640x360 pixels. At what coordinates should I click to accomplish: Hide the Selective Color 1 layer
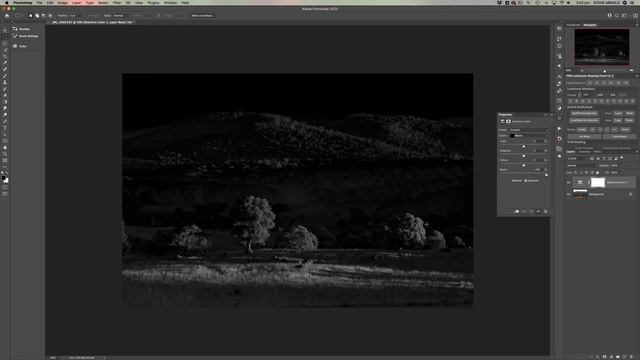[x=569, y=182]
